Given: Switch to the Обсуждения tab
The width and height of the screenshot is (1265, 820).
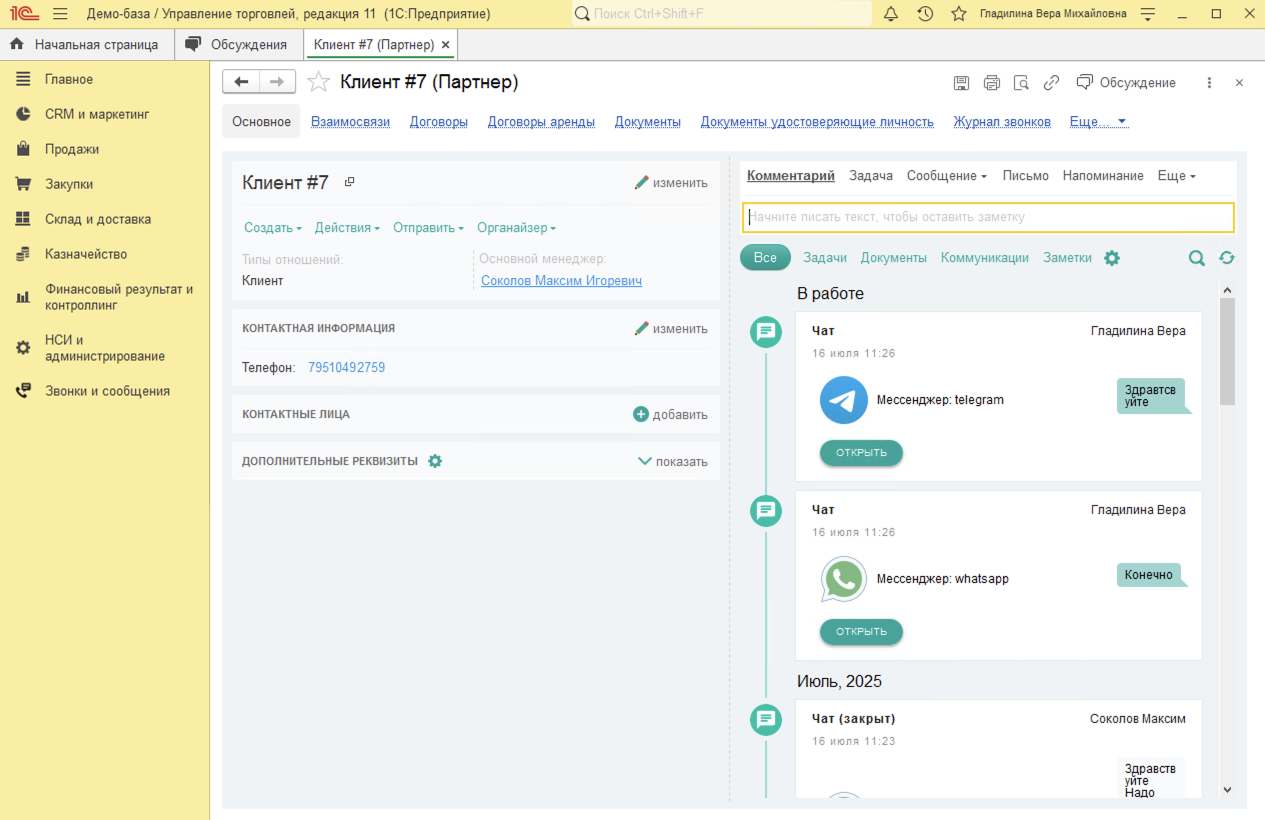Looking at the screenshot, I should [238, 45].
